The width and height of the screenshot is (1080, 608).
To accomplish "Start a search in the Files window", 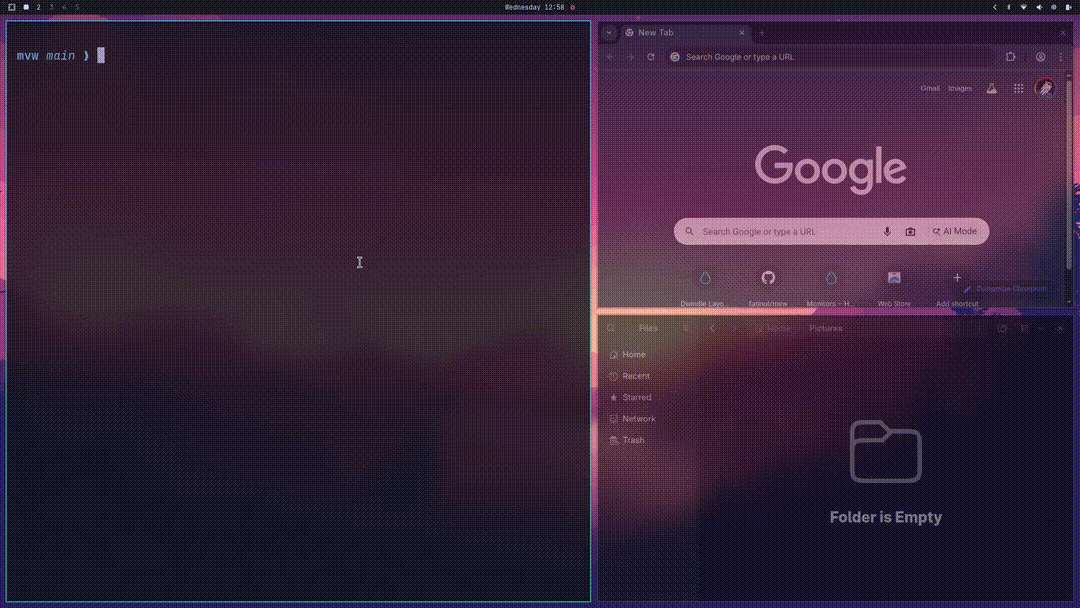I will click(x=610, y=327).
